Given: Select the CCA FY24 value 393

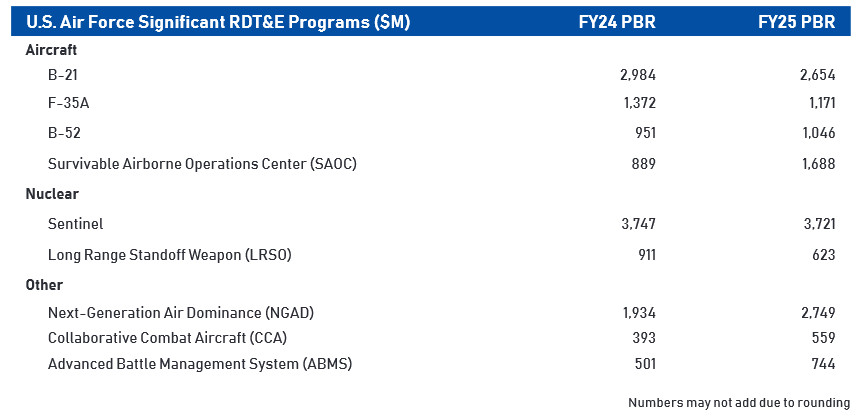Looking at the screenshot, I should pos(643,338).
